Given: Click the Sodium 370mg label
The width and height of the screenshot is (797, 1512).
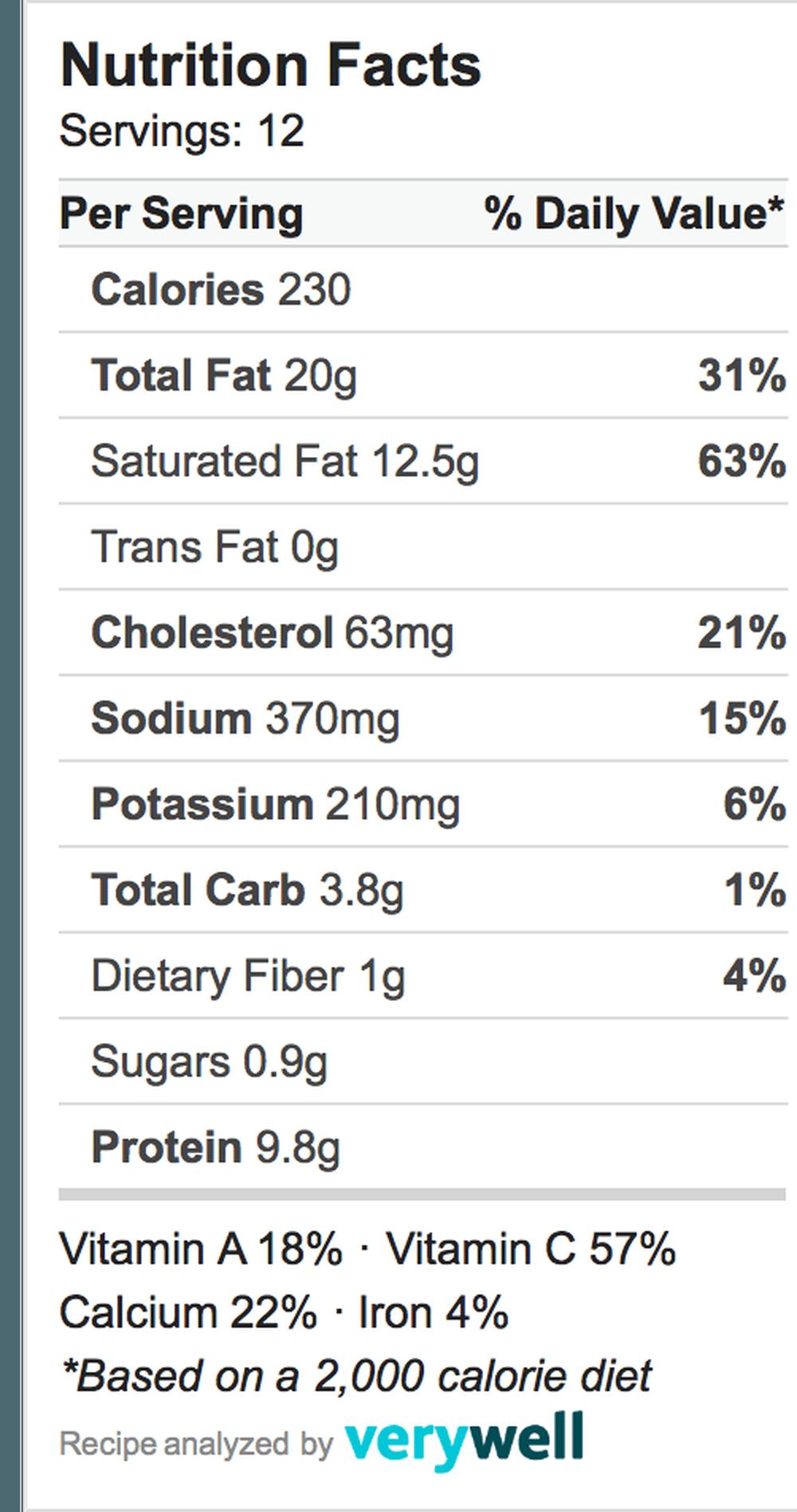Looking at the screenshot, I should tap(245, 719).
